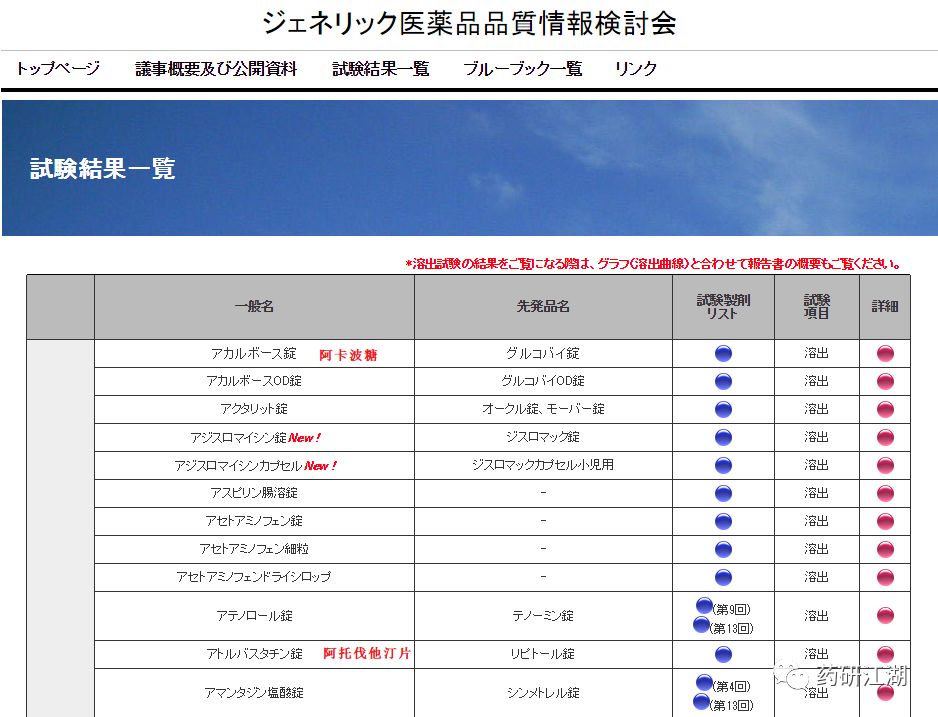Screen dimensions: 938x717
Task: Select the アトルバスタチン錠 drug name
Action: [x=254, y=654]
